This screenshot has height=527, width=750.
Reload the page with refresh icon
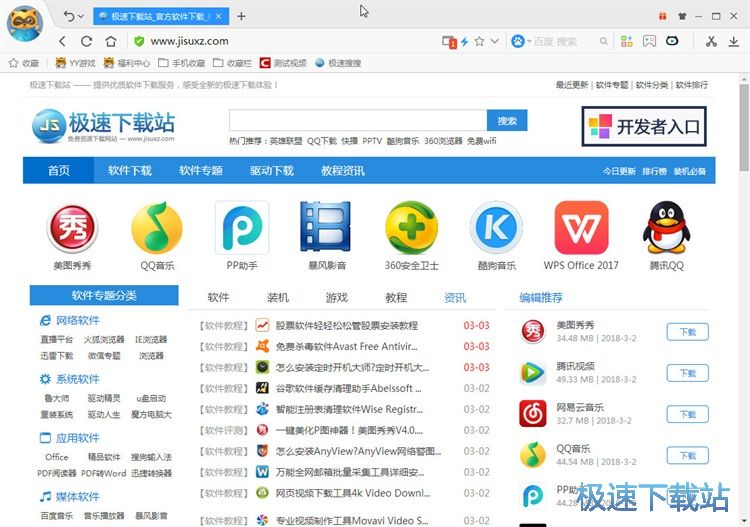[86, 42]
